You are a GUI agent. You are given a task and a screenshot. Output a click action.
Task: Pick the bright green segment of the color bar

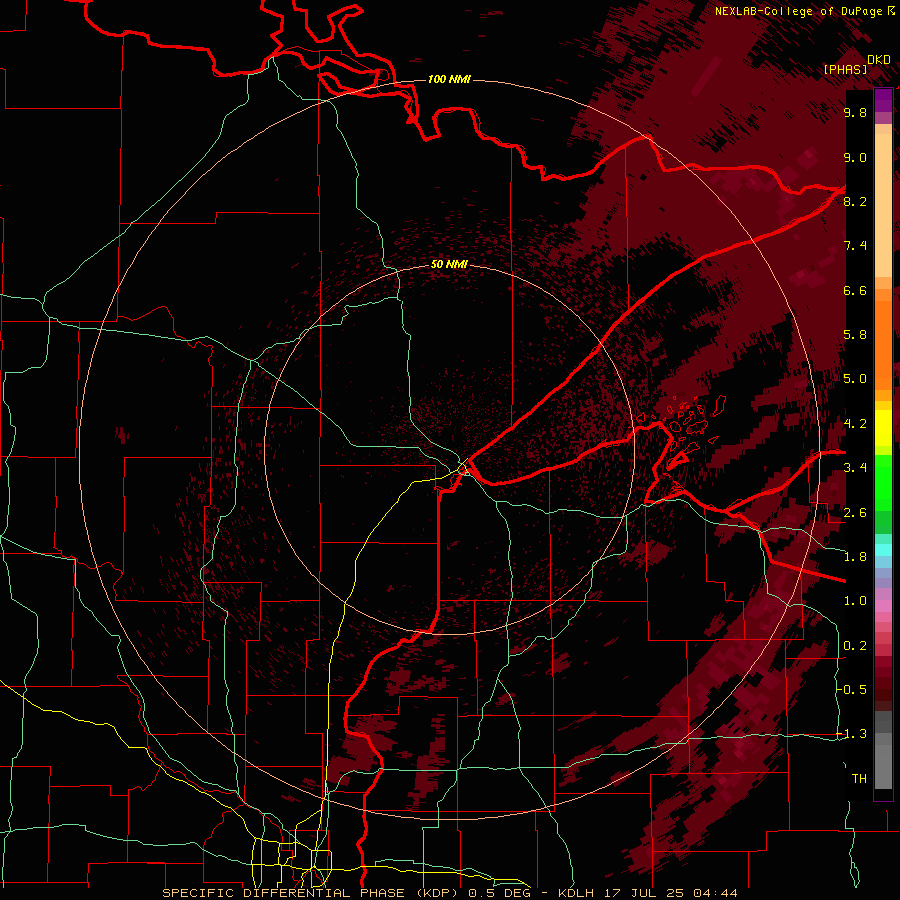point(883,482)
